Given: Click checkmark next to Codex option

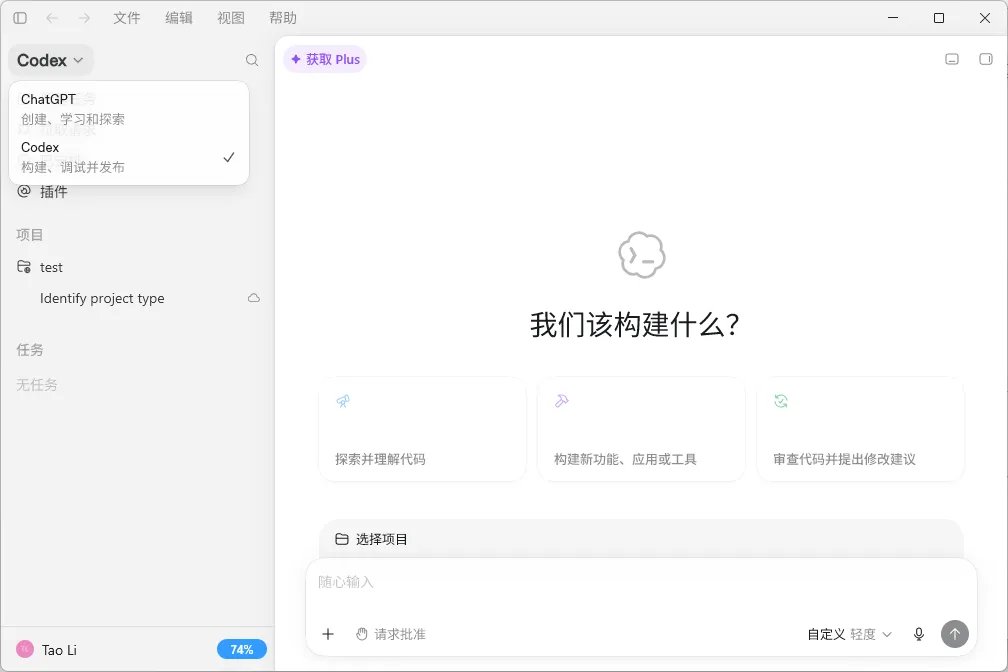Looking at the screenshot, I should pos(229,157).
